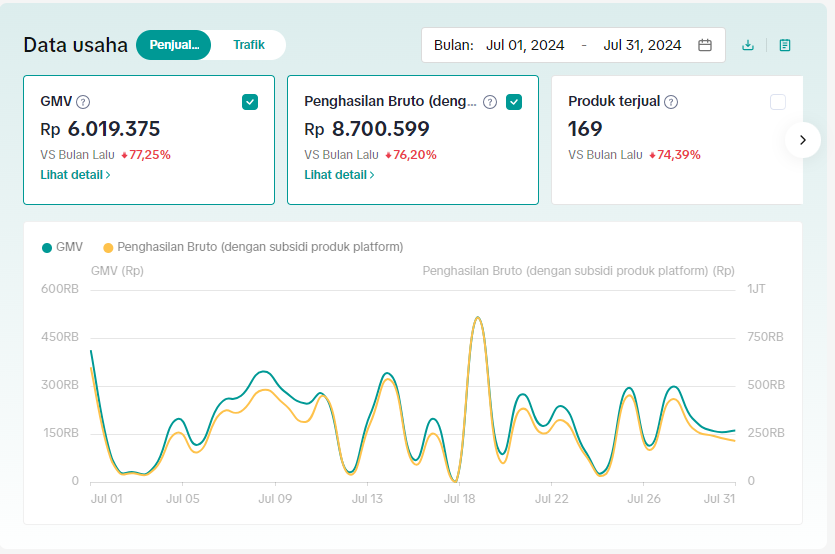The height and width of the screenshot is (554, 835).
Task: Open Lihat detail under Penghasilan Bruto
Action: coord(339,175)
